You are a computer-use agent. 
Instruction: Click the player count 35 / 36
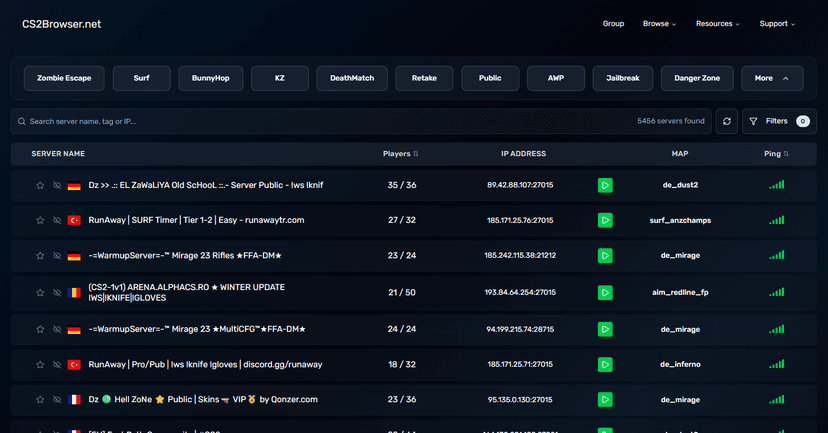402,185
